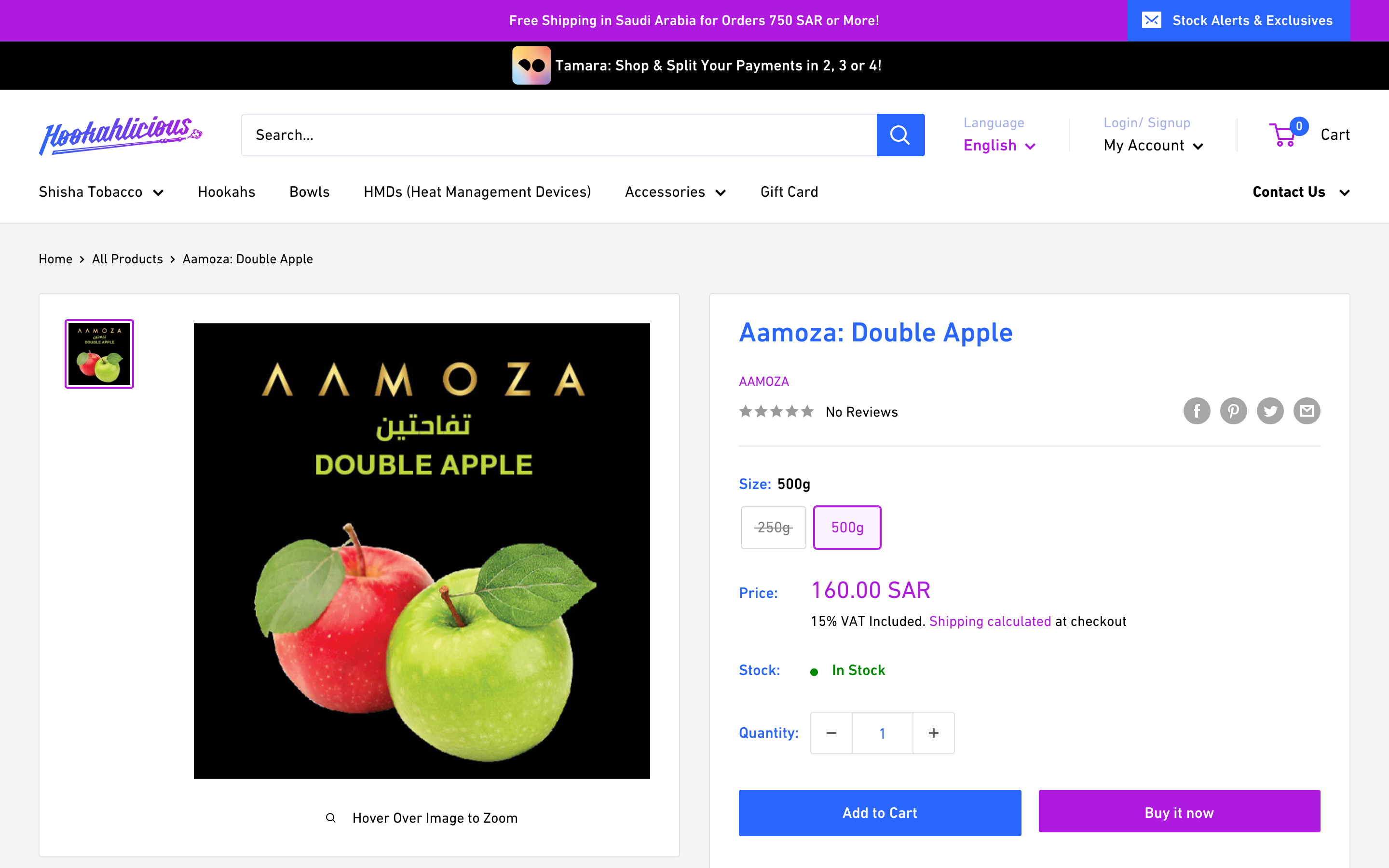Share the product on Facebook
This screenshot has width=1389, height=868.
(1198, 410)
